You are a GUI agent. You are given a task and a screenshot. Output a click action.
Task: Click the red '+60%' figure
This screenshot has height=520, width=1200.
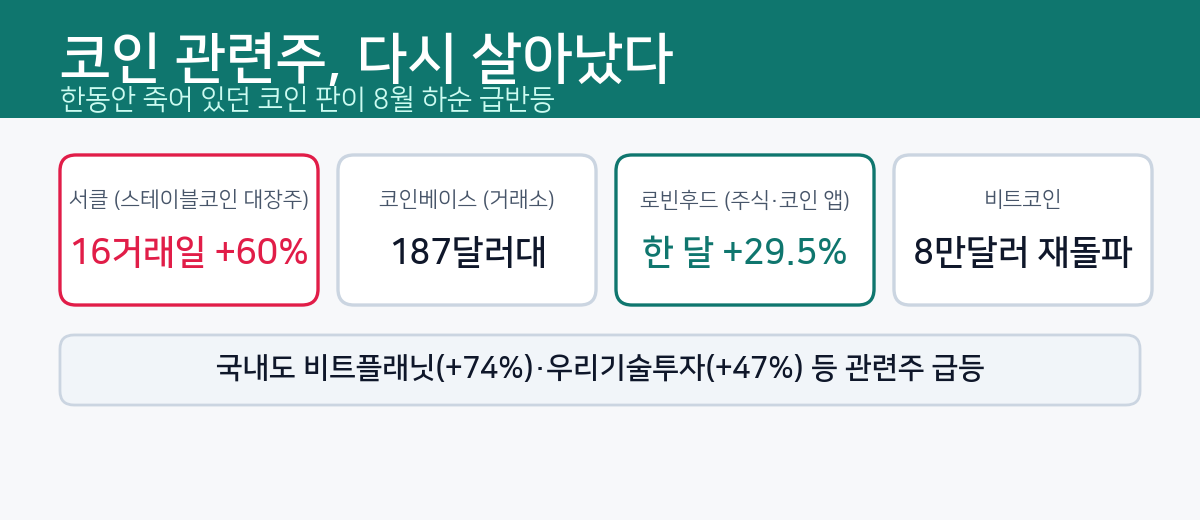click(261, 252)
